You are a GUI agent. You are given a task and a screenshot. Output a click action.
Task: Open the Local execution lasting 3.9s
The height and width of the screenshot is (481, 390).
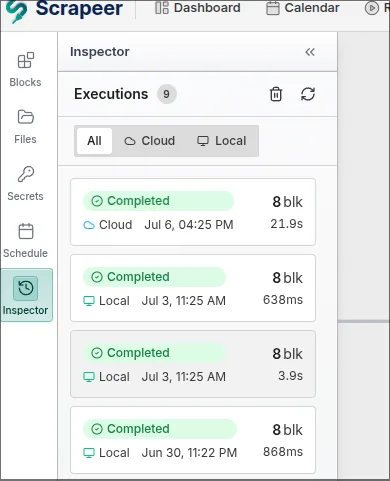[x=193, y=364]
